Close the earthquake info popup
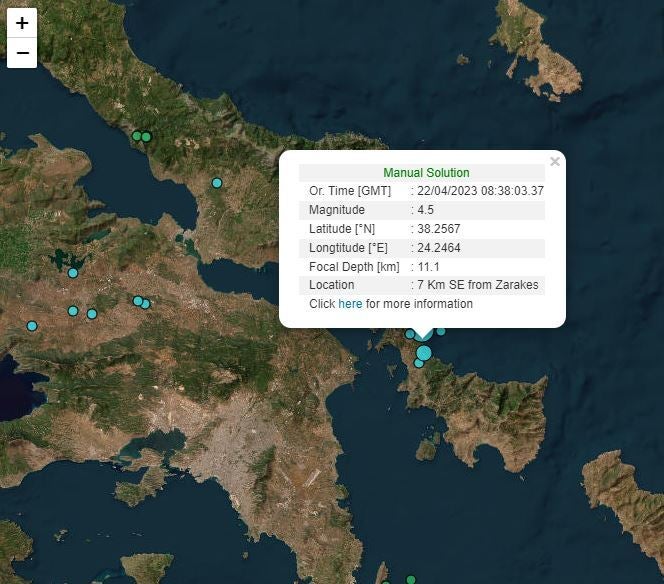The width and height of the screenshot is (664, 584). pyautogui.click(x=555, y=162)
